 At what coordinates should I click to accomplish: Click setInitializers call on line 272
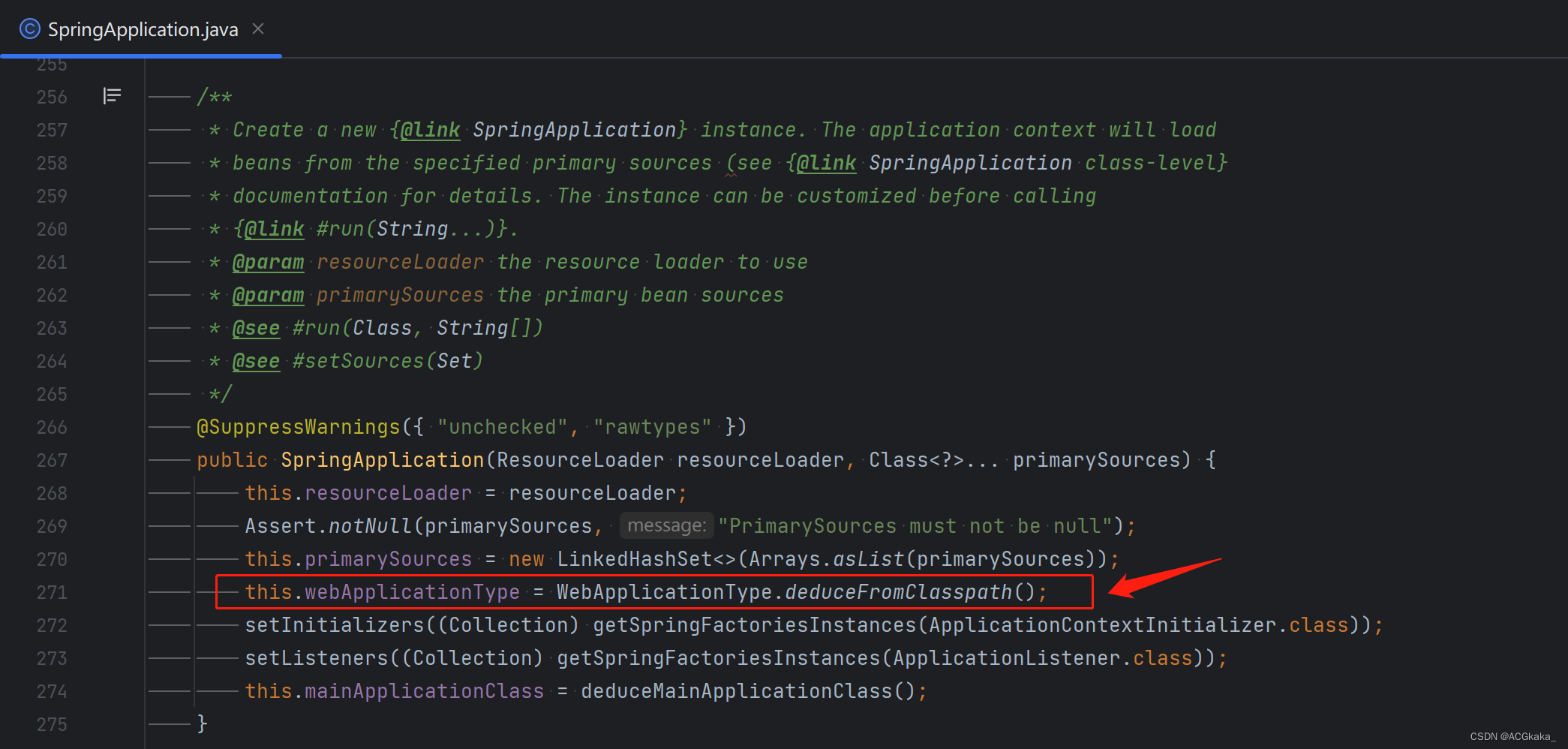tap(335, 625)
